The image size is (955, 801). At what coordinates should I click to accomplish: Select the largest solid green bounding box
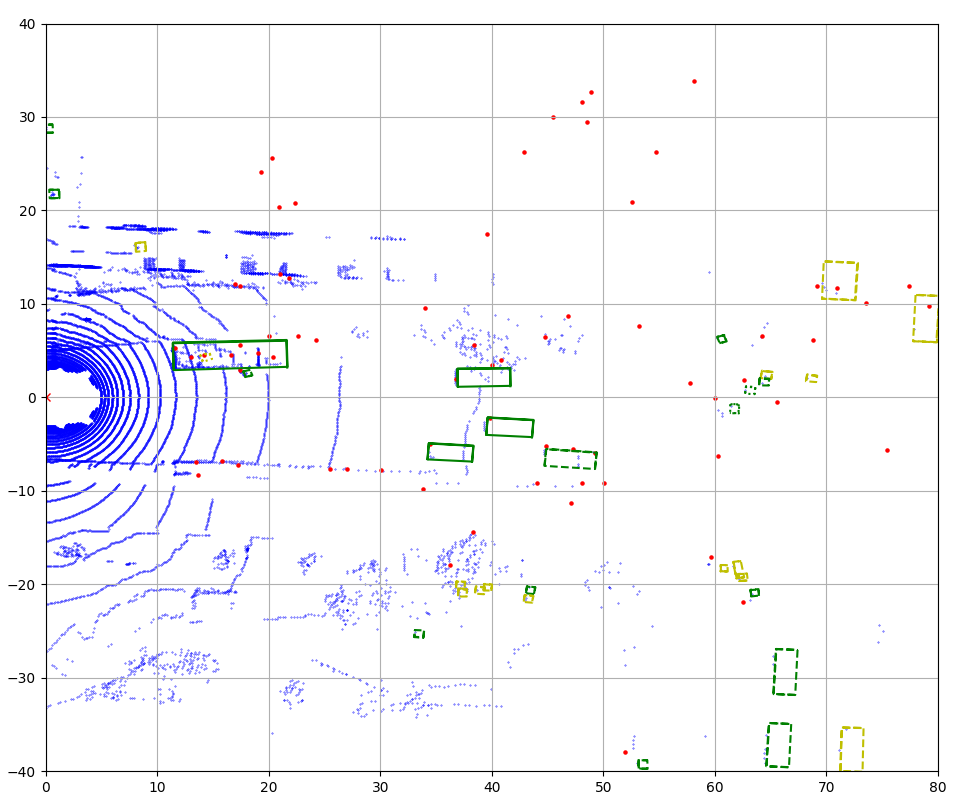click(230, 355)
